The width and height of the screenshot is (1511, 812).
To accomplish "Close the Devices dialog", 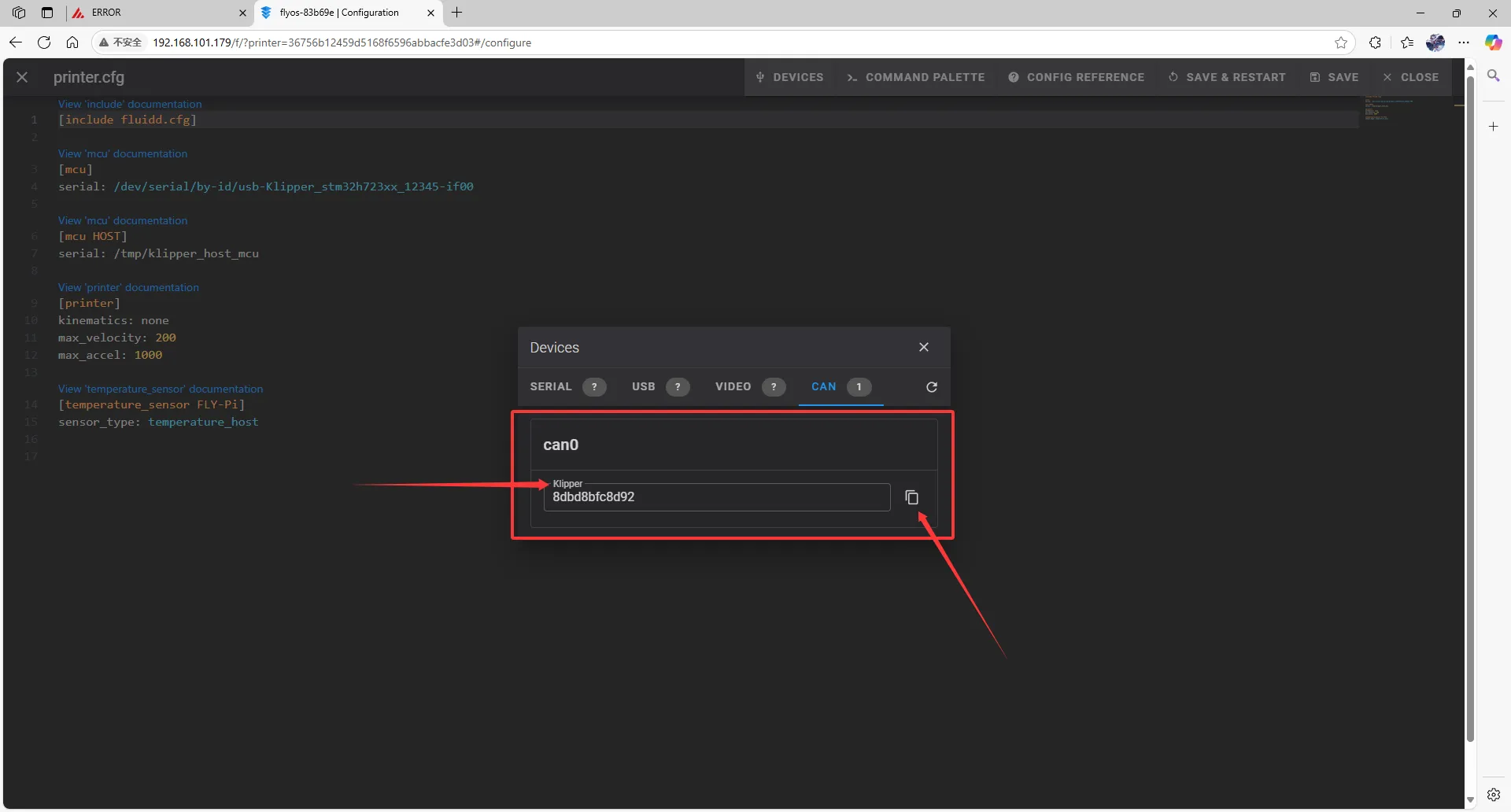I will [x=924, y=347].
